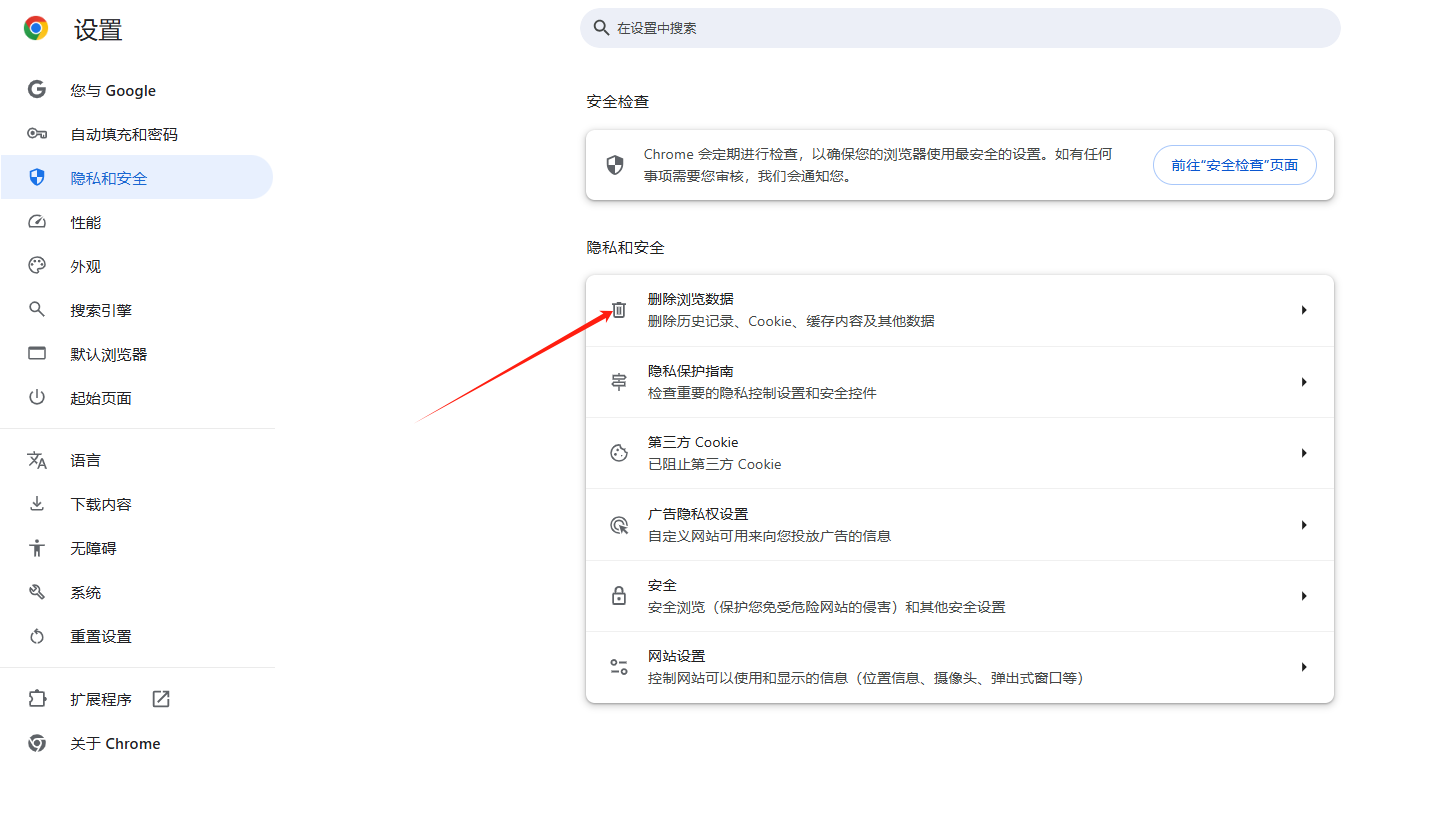
Task: Click the Chrome icon for 关于 Chrome
Action: (x=37, y=743)
